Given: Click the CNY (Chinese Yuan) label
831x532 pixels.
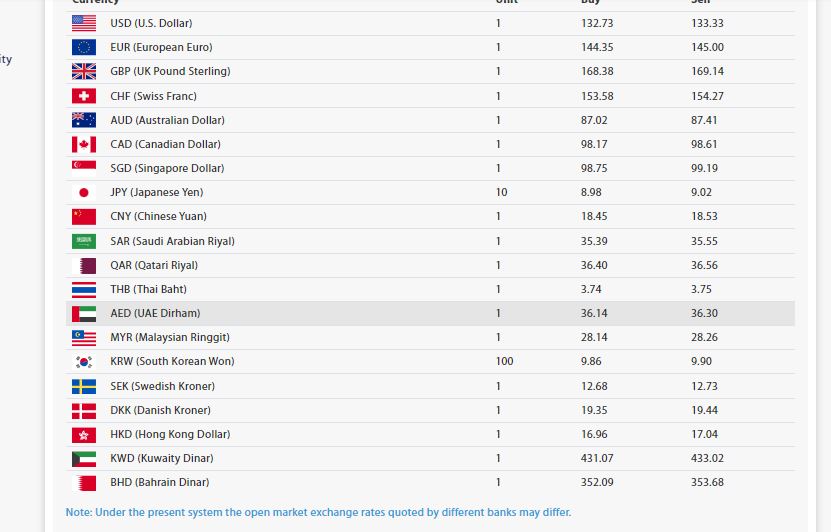Looking at the screenshot, I should 158,216.
